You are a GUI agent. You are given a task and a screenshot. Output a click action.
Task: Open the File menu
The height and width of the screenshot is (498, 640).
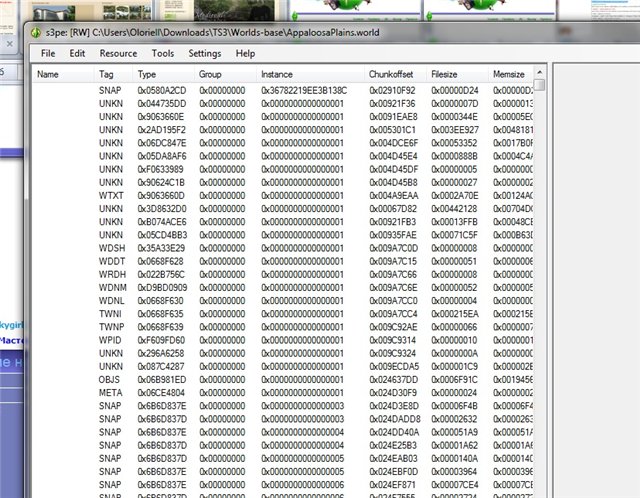coord(48,53)
